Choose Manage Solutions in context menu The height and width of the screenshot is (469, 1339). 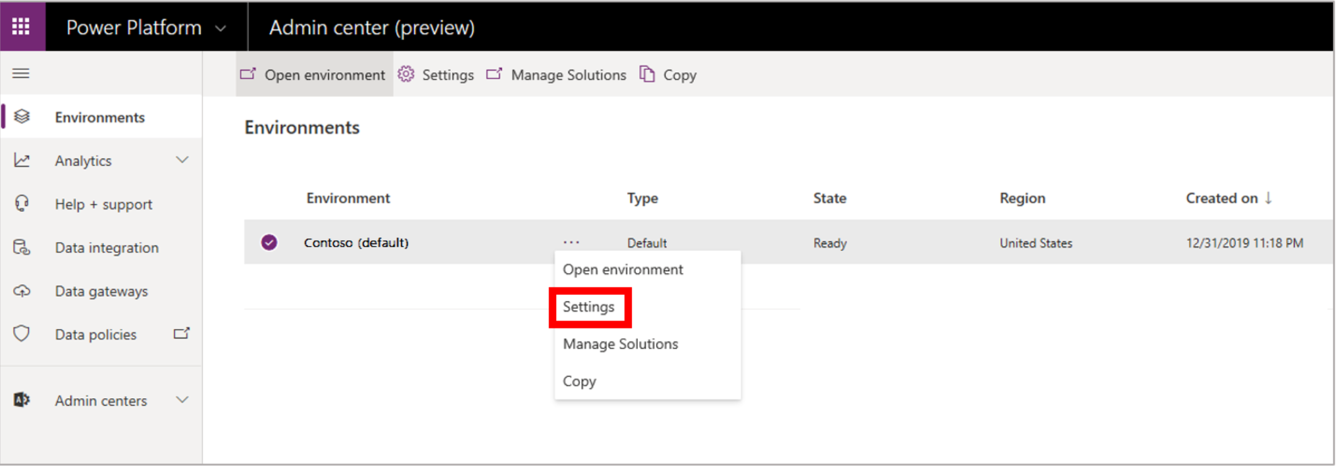(x=620, y=344)
